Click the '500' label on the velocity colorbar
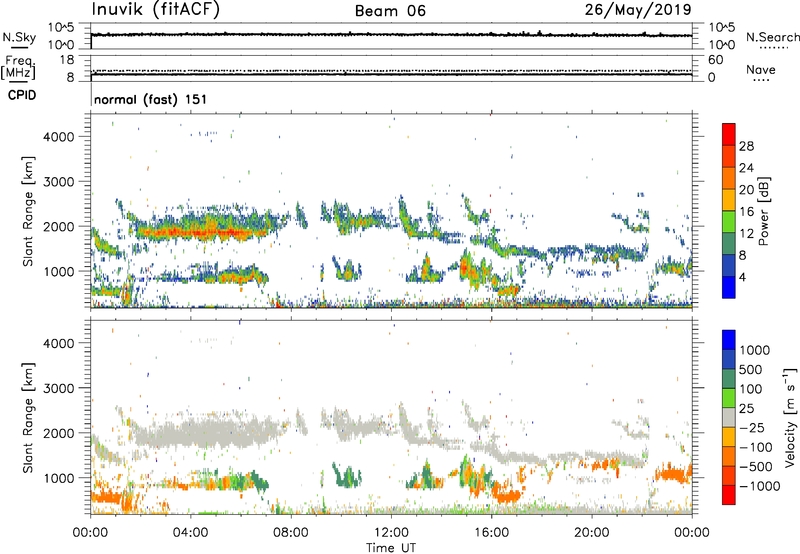This screenshot has width=800, height=554. tap(752, 370)
